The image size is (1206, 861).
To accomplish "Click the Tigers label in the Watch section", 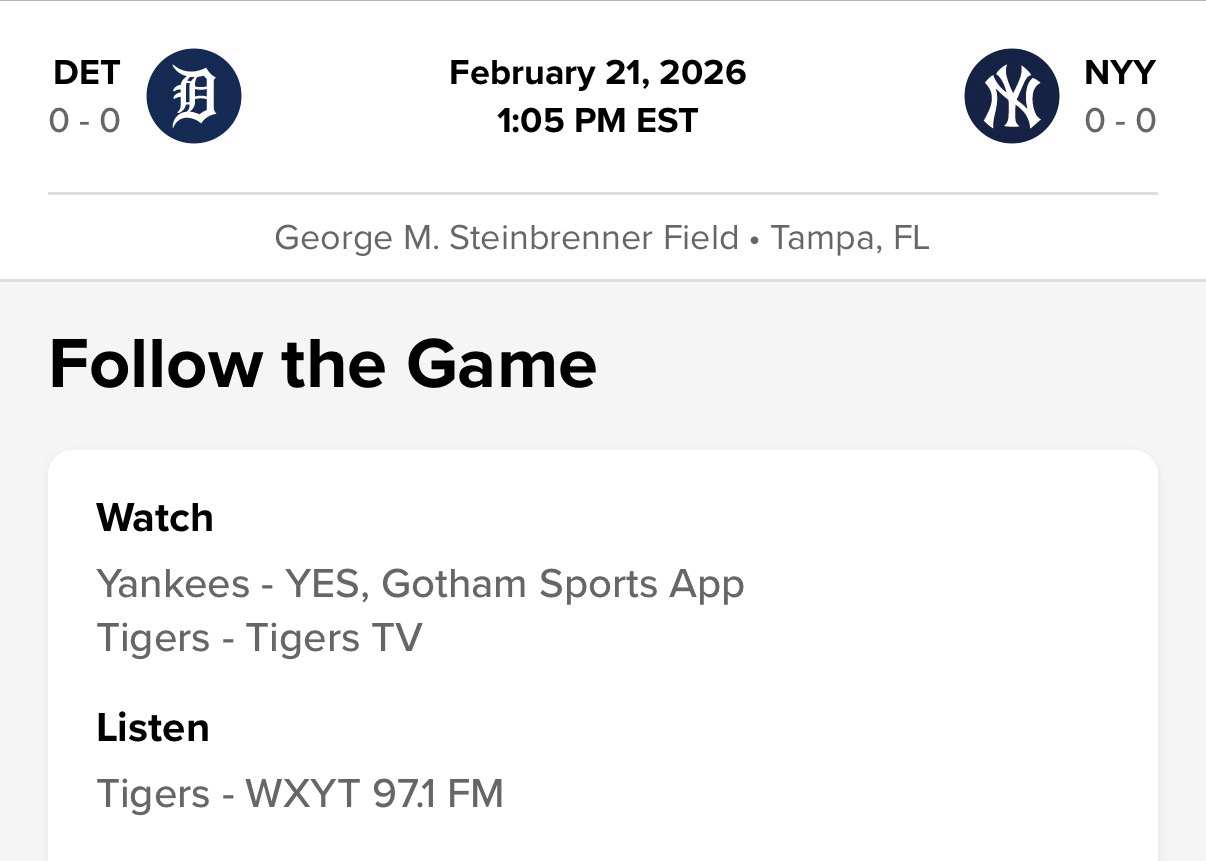I will click(x=153, y=638).
